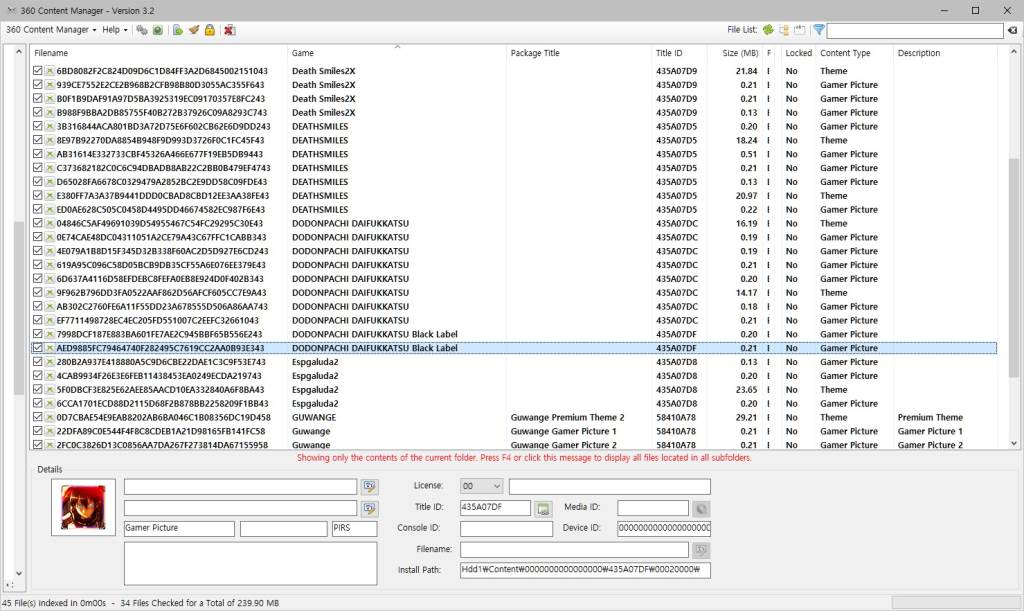Sort list by Filename column header

click(x=159, y=53)
